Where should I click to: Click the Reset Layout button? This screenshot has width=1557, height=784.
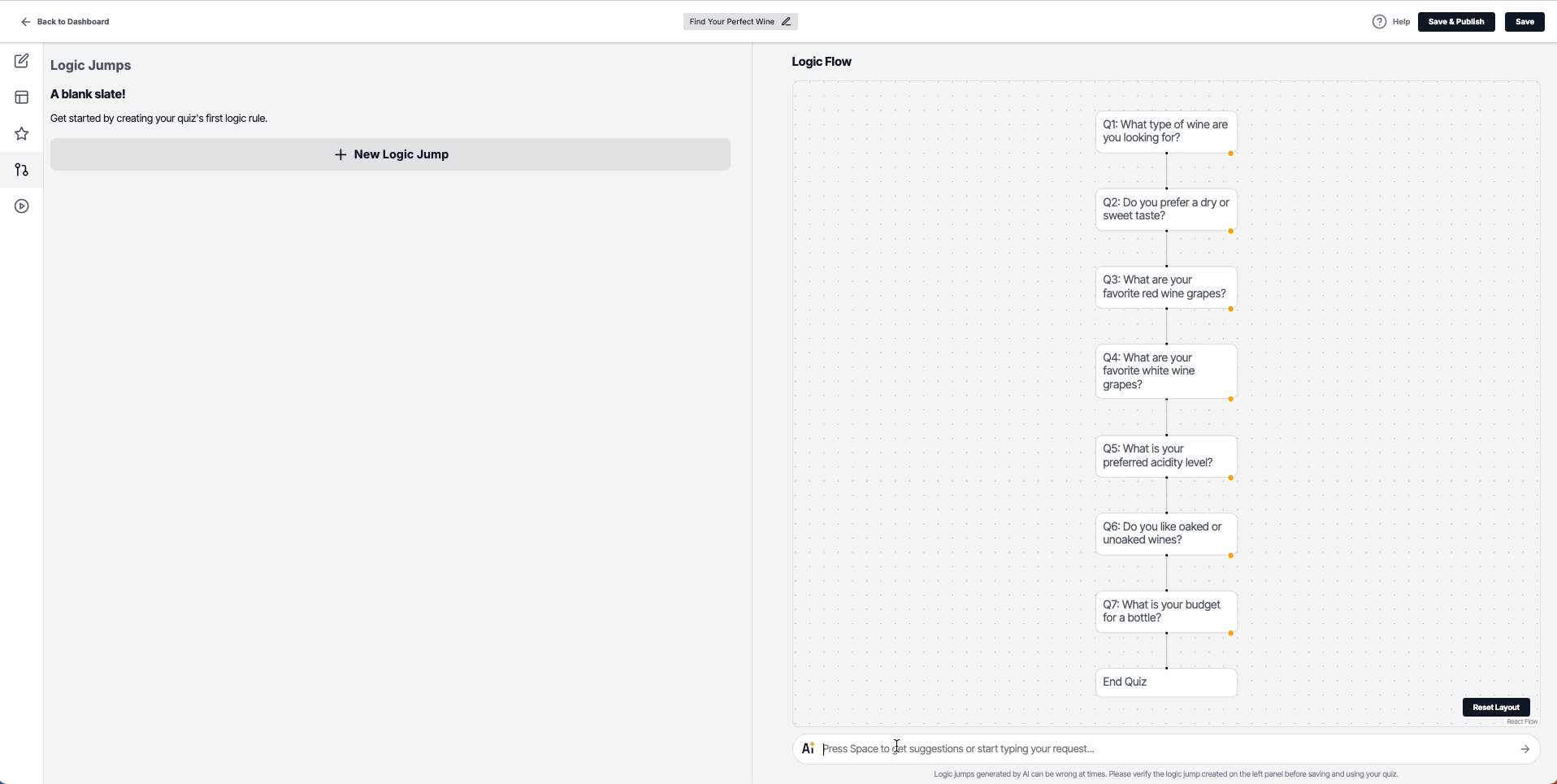(1496, 708)
